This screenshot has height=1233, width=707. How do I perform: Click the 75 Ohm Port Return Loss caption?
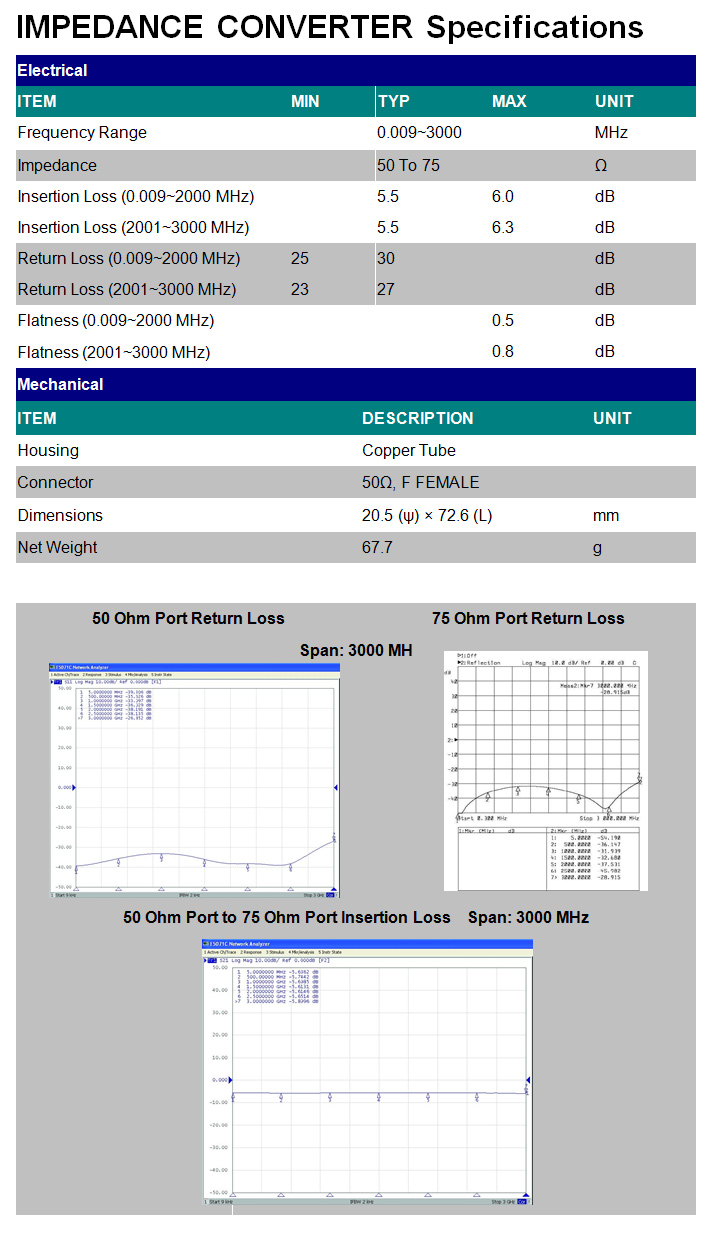point(528,618)
